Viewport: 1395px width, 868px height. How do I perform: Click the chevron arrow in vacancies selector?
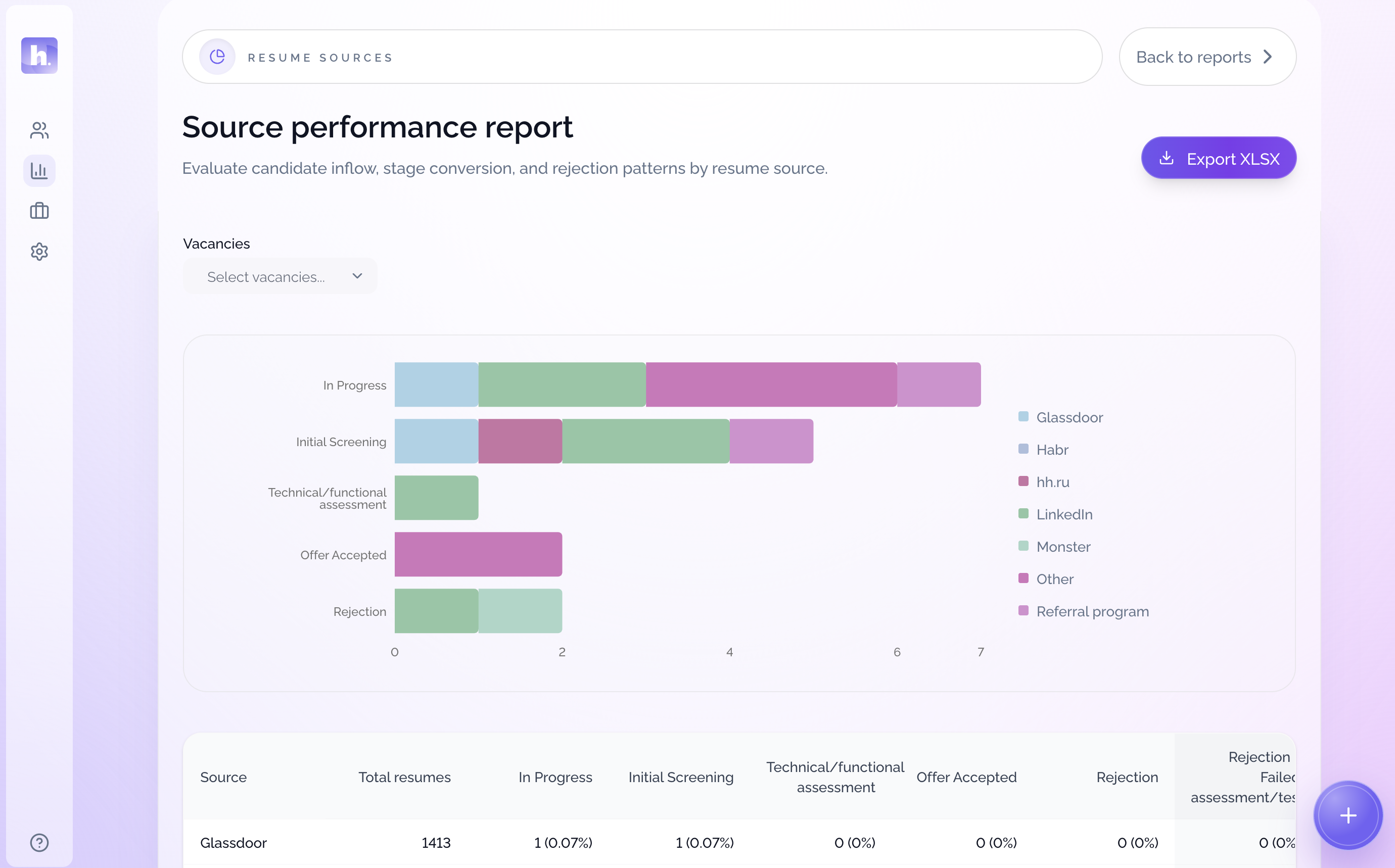coord(357,276)
